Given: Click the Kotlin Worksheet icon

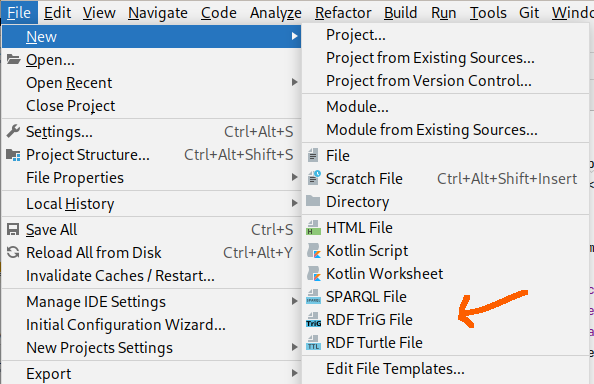Looking at the screenshot, I should pyautogui.click(x=314, y=274).
